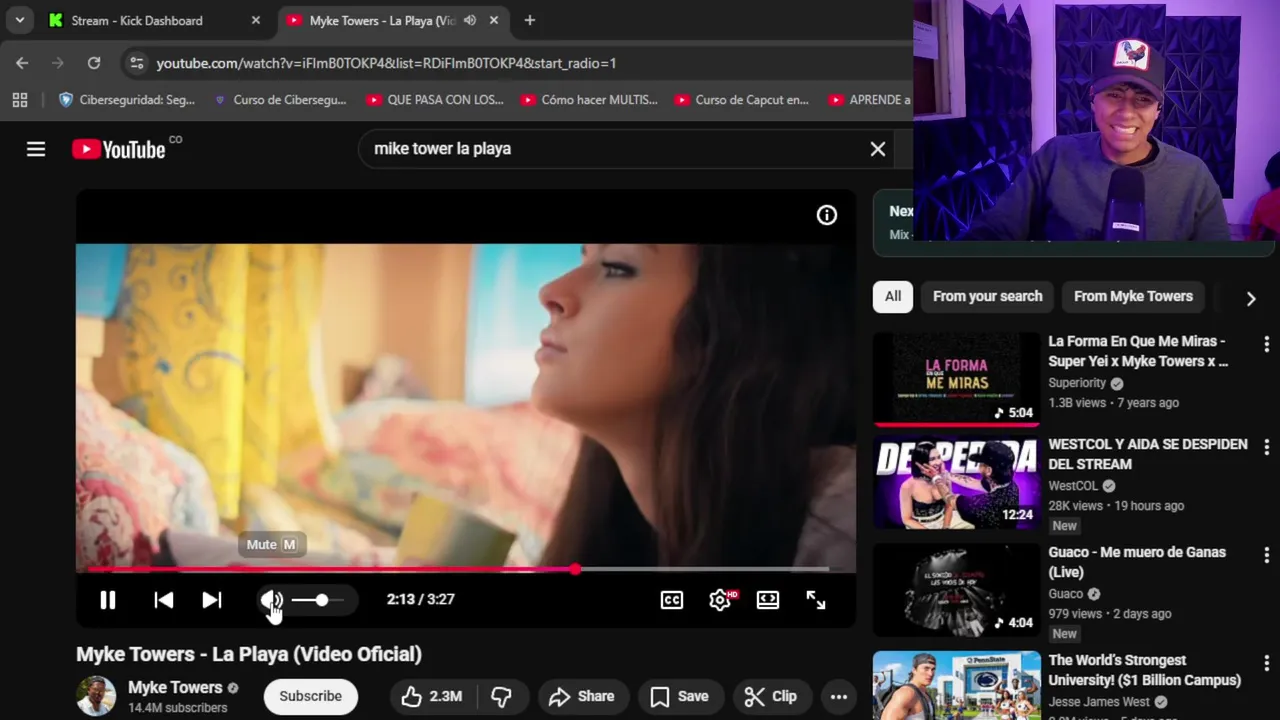Close the Kick Dashboard tab
Image resolution: width=1280 pixels, height=720 pixels.
pos(256,20)
